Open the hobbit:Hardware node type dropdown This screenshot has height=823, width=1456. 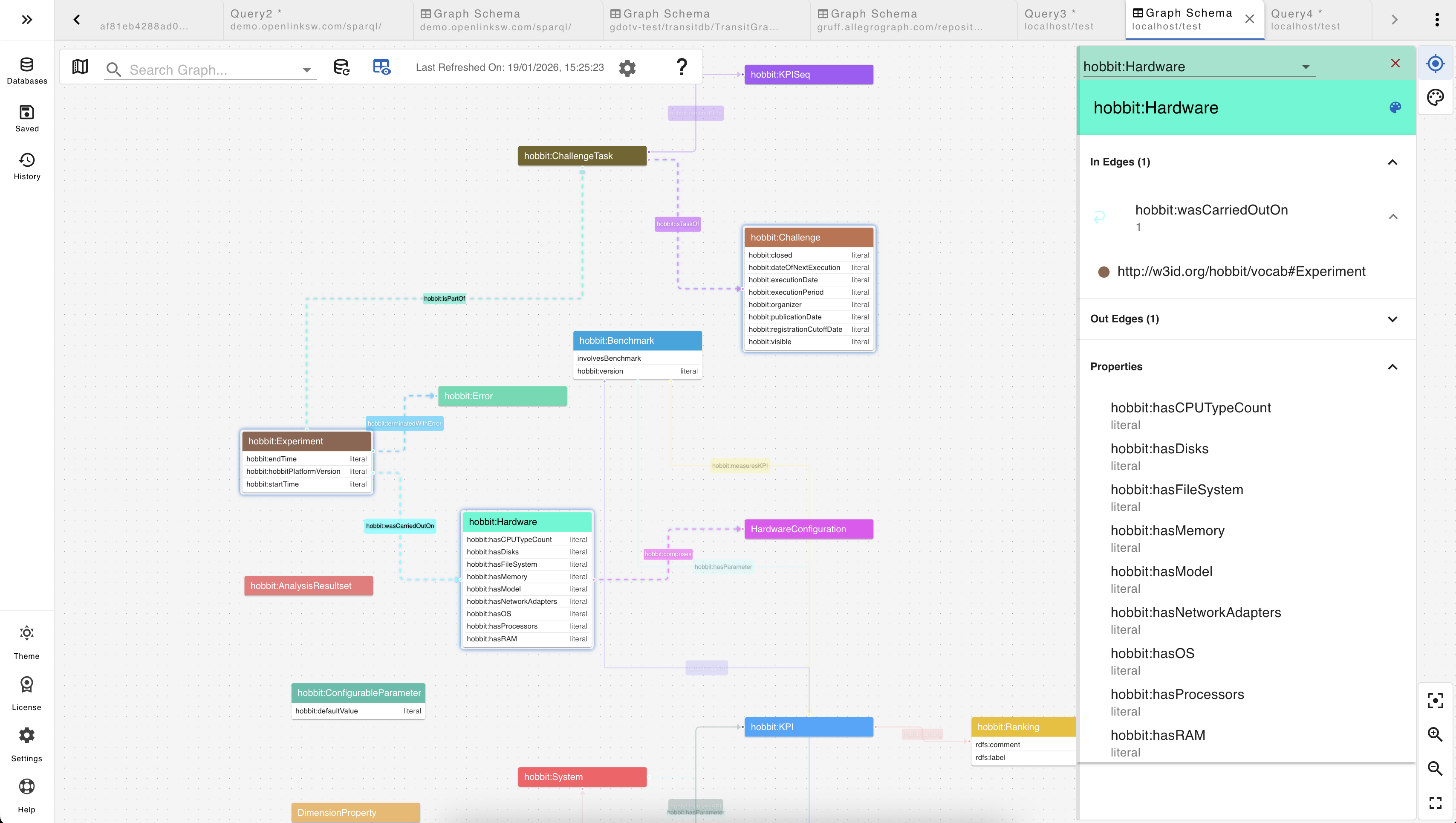(1305, 66)
